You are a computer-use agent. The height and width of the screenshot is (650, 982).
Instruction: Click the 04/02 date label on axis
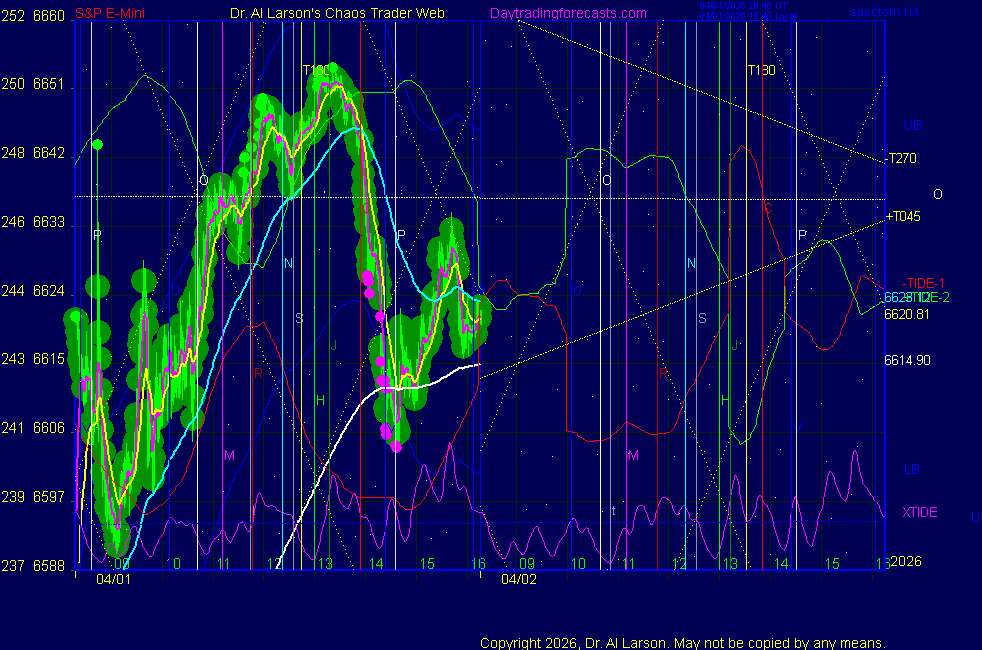click(518, 578)
